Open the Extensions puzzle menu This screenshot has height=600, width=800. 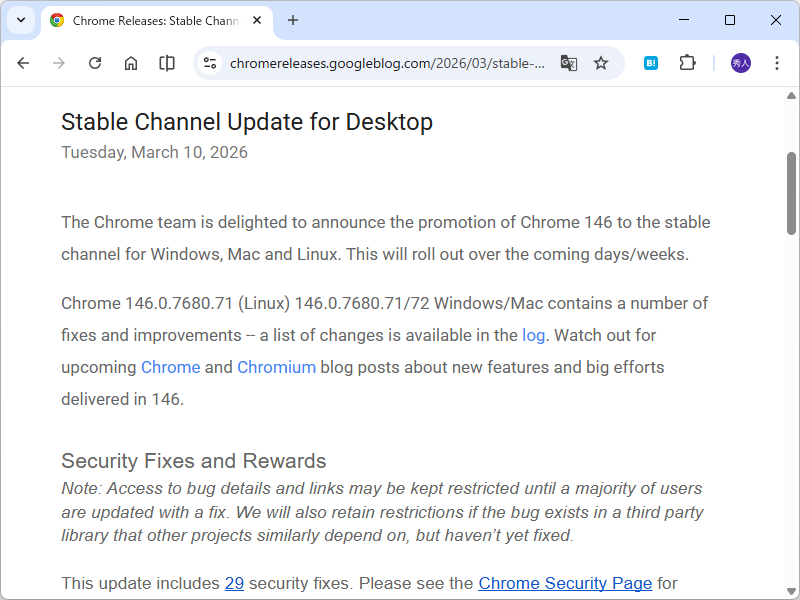(687, 63)
